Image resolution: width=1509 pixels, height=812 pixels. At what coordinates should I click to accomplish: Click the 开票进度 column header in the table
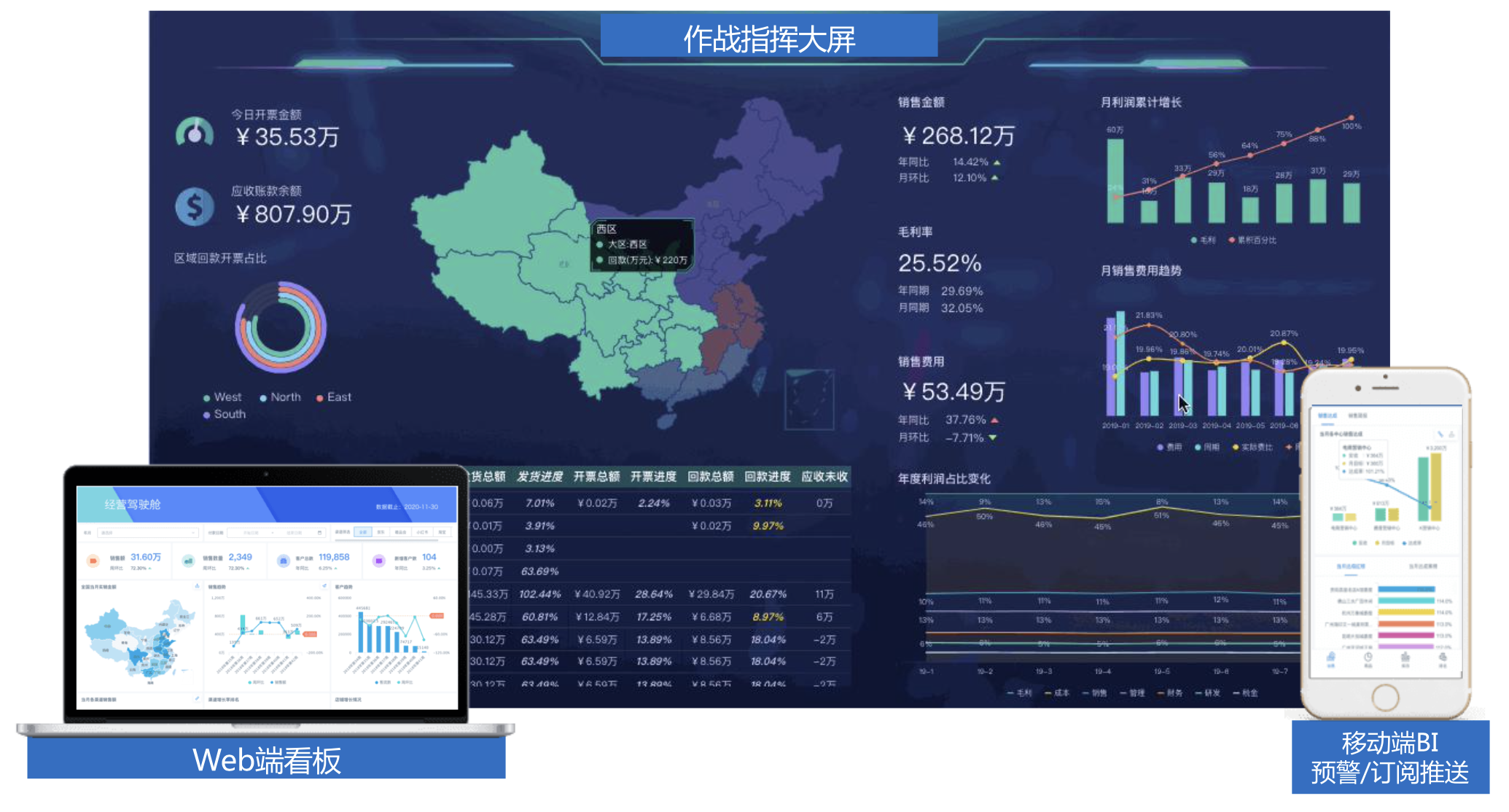point(653,477)
